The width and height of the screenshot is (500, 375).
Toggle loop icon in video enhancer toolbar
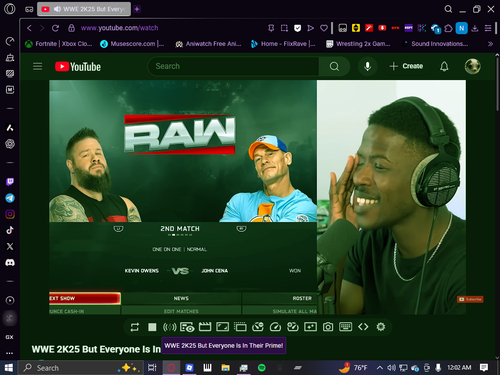(135, 327)
